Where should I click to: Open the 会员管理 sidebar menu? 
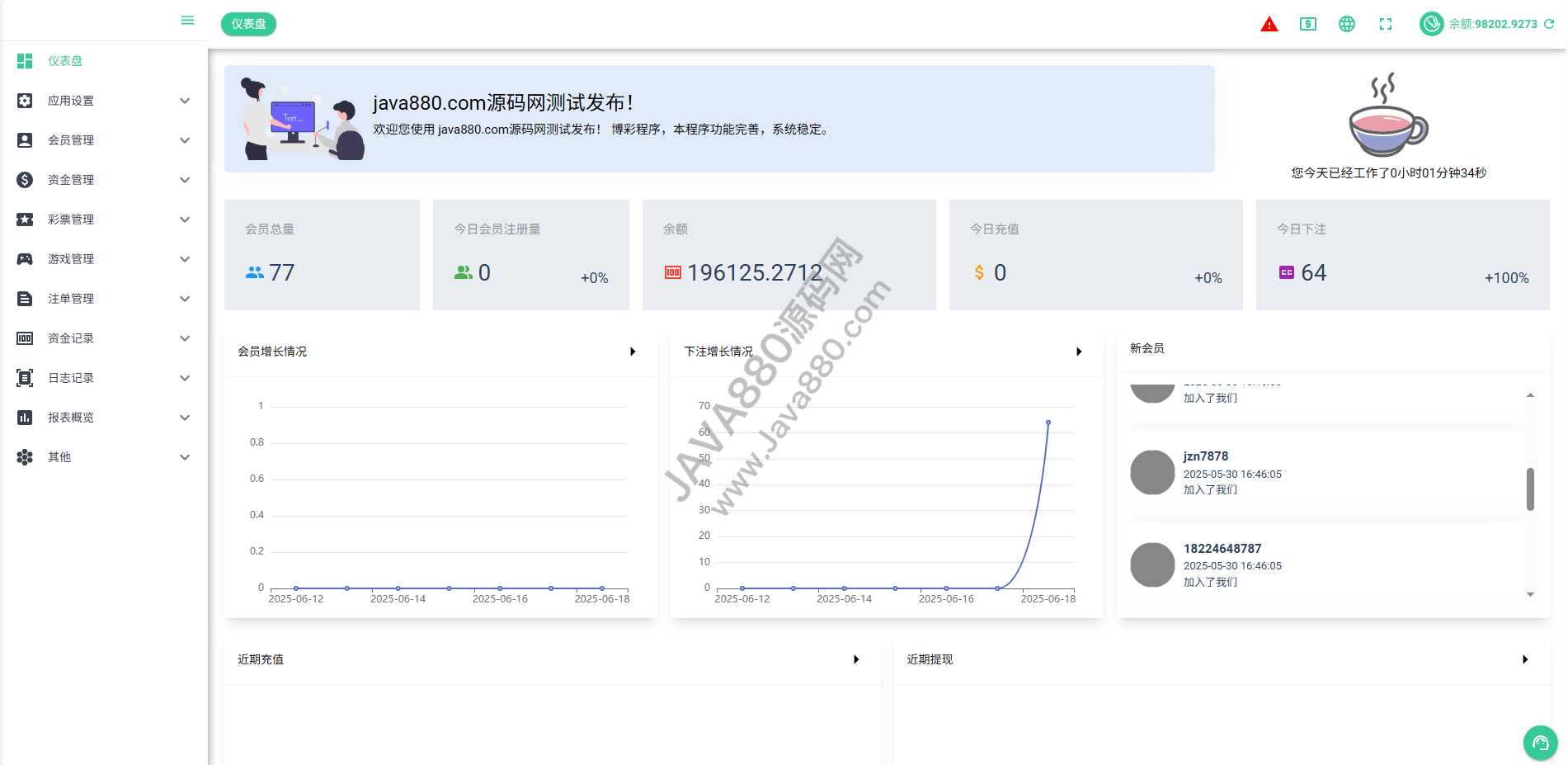pos(104,140)
